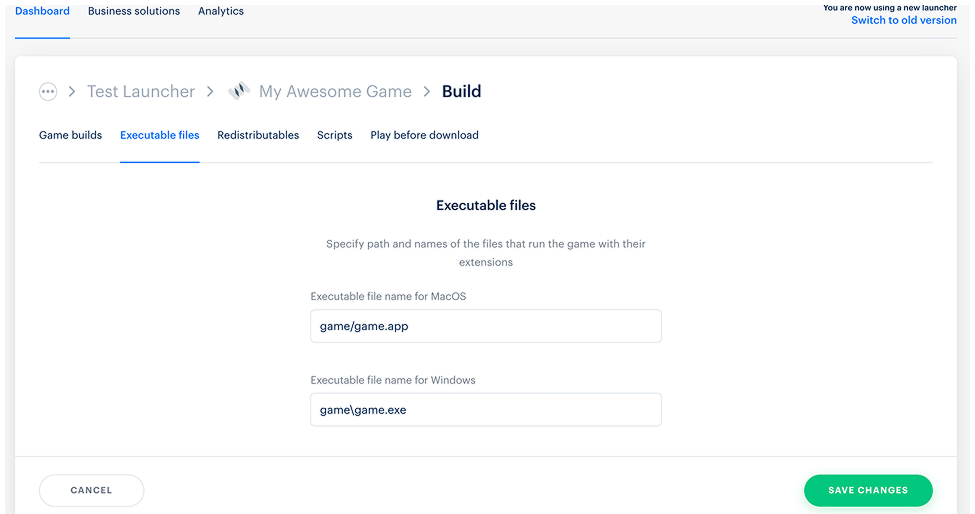
Task: Open the Play before download tab
Action: (425, 135)
